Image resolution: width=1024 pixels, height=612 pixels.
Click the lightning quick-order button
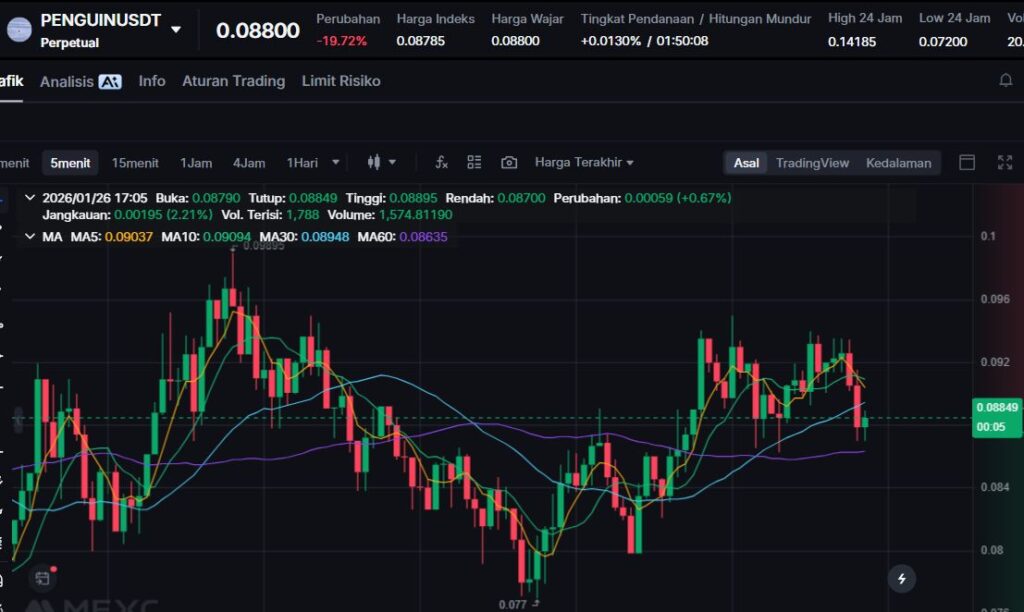point(902,578)
